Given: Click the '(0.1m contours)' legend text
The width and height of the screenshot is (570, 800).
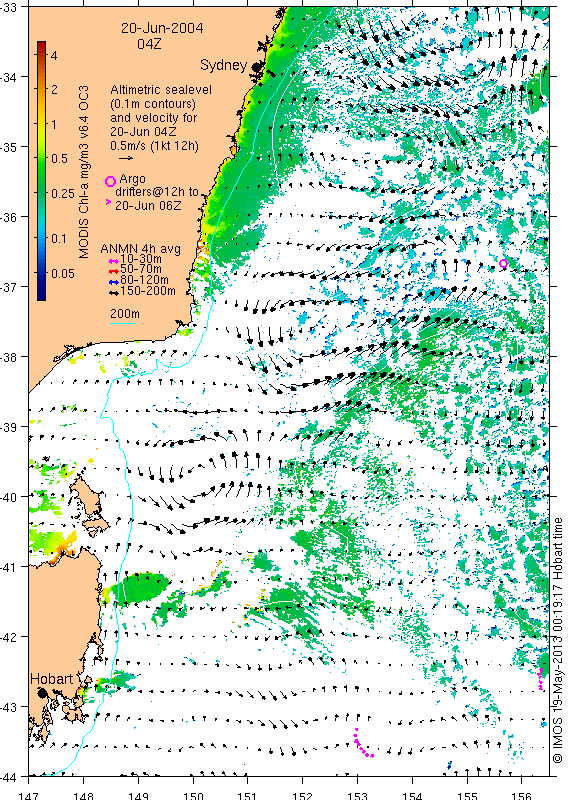Looking at the screenshot, I should tap(153, 104).
